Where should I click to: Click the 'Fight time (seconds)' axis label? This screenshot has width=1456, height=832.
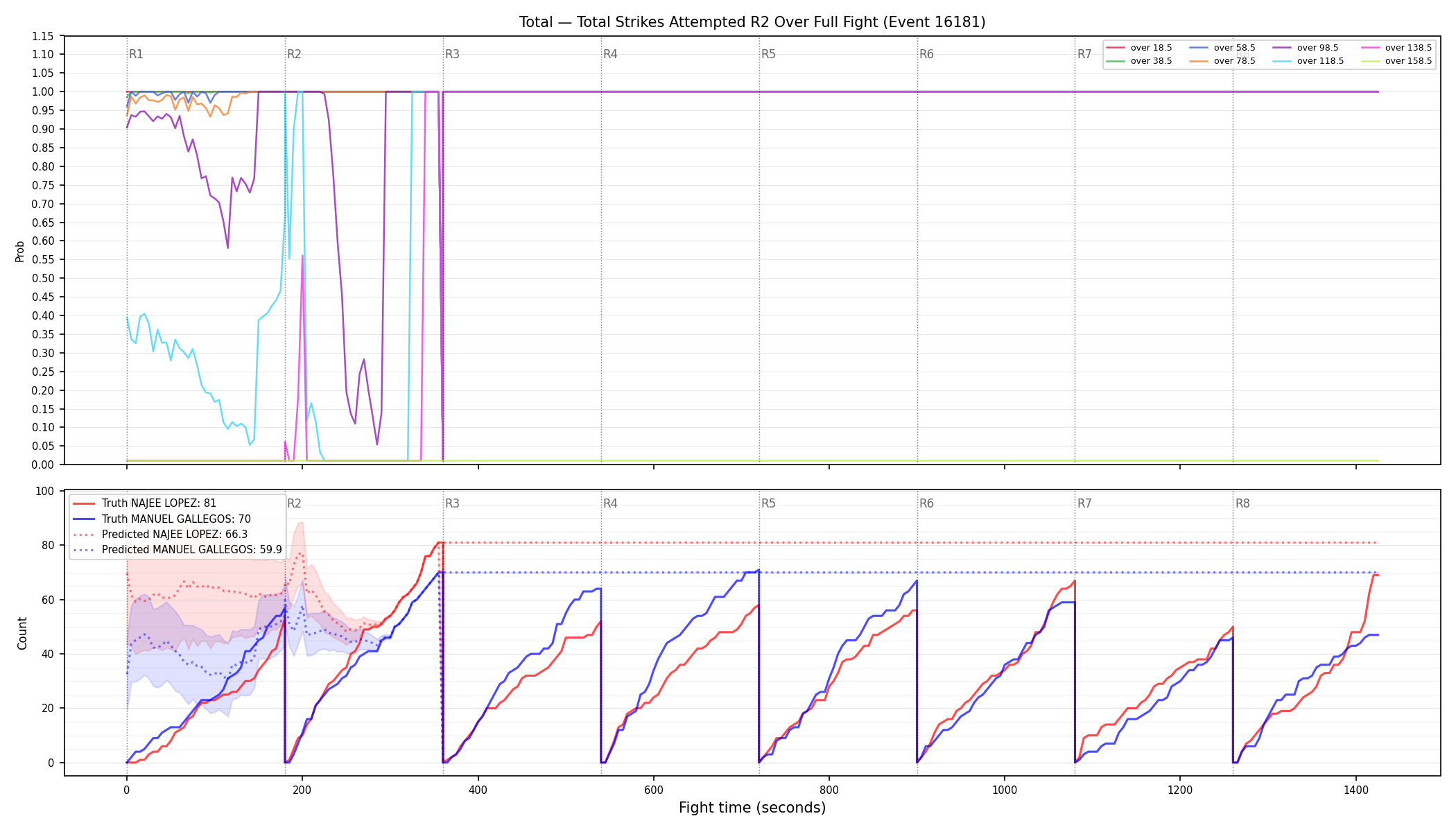(752, 808)
